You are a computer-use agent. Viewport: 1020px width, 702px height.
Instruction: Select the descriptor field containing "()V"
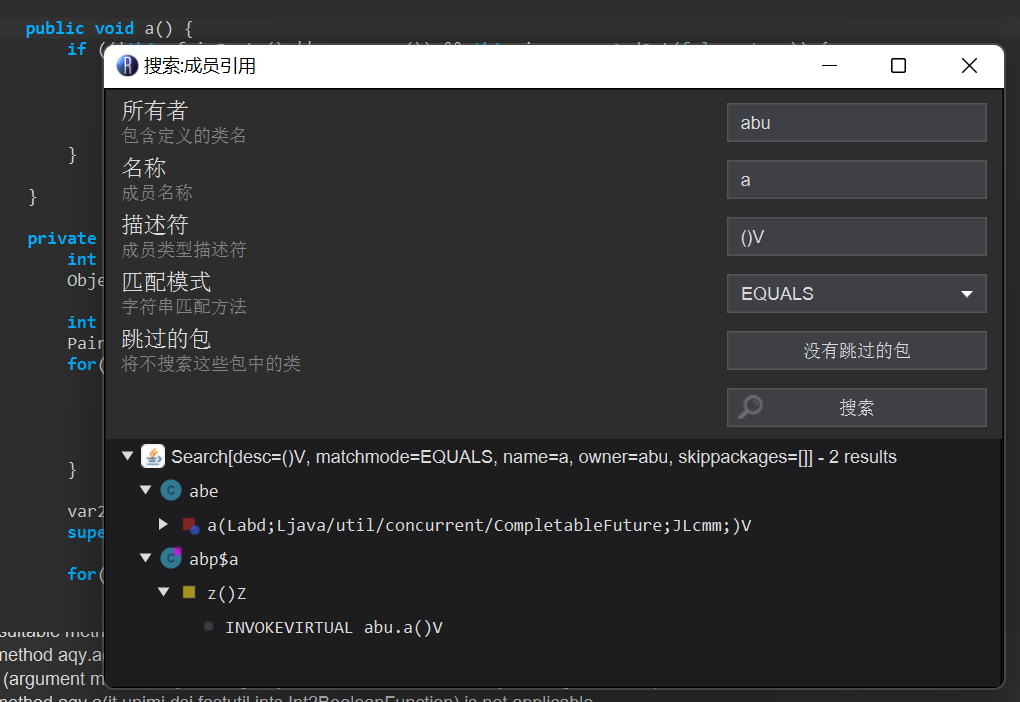click(855, 236)
